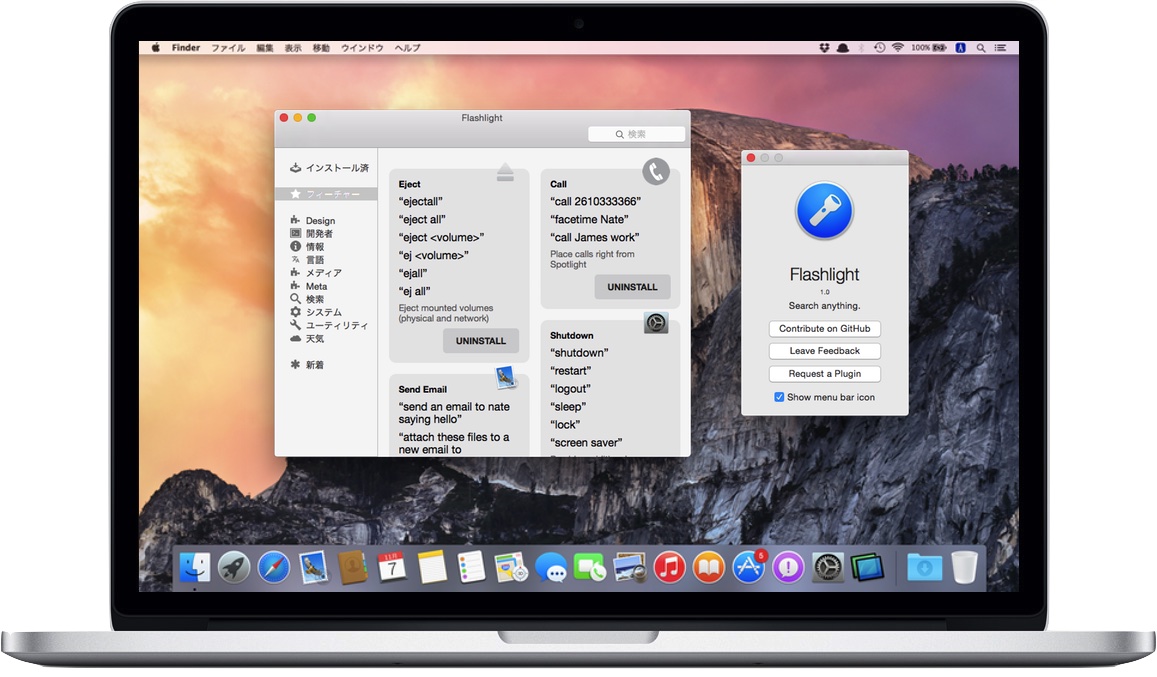Open Reminders in the Dock
This screenshot has height=677, width=1157.
tap(471, 568)
